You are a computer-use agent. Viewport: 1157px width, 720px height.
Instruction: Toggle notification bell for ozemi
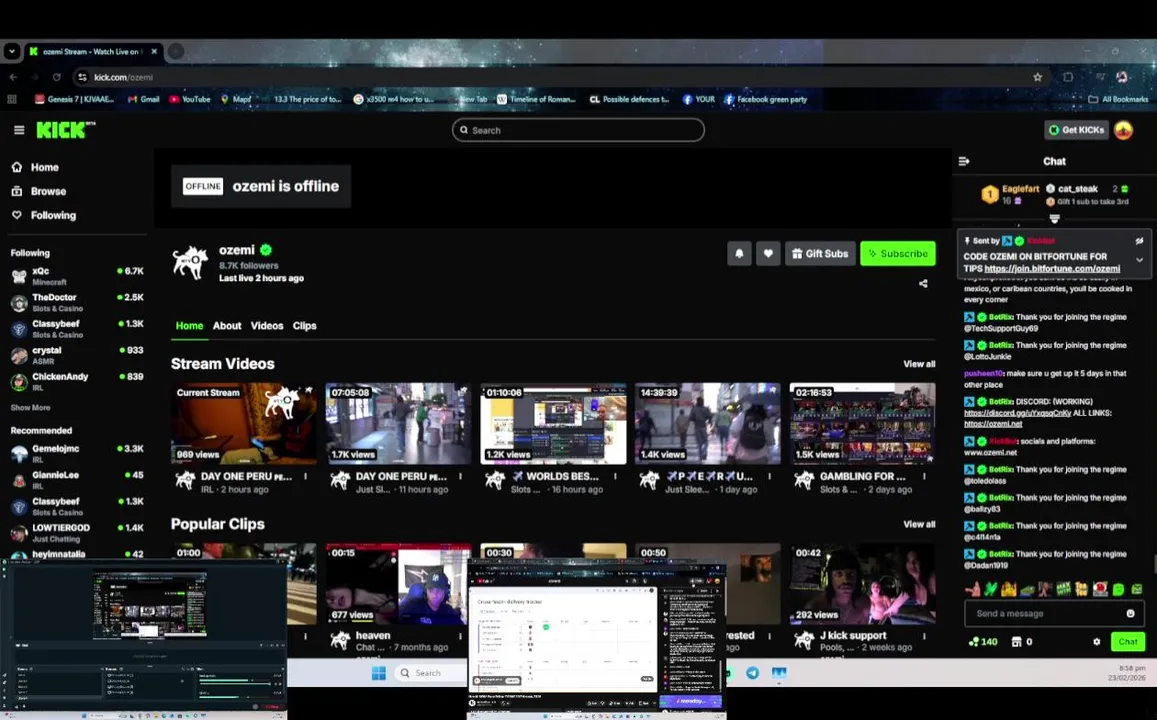[x=739, y=253]
